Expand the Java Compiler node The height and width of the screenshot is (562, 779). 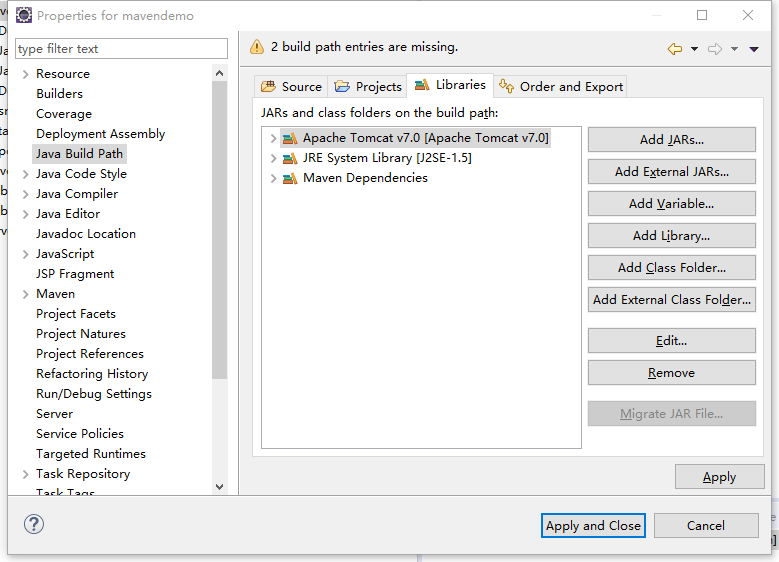click(x=25, y=194)
